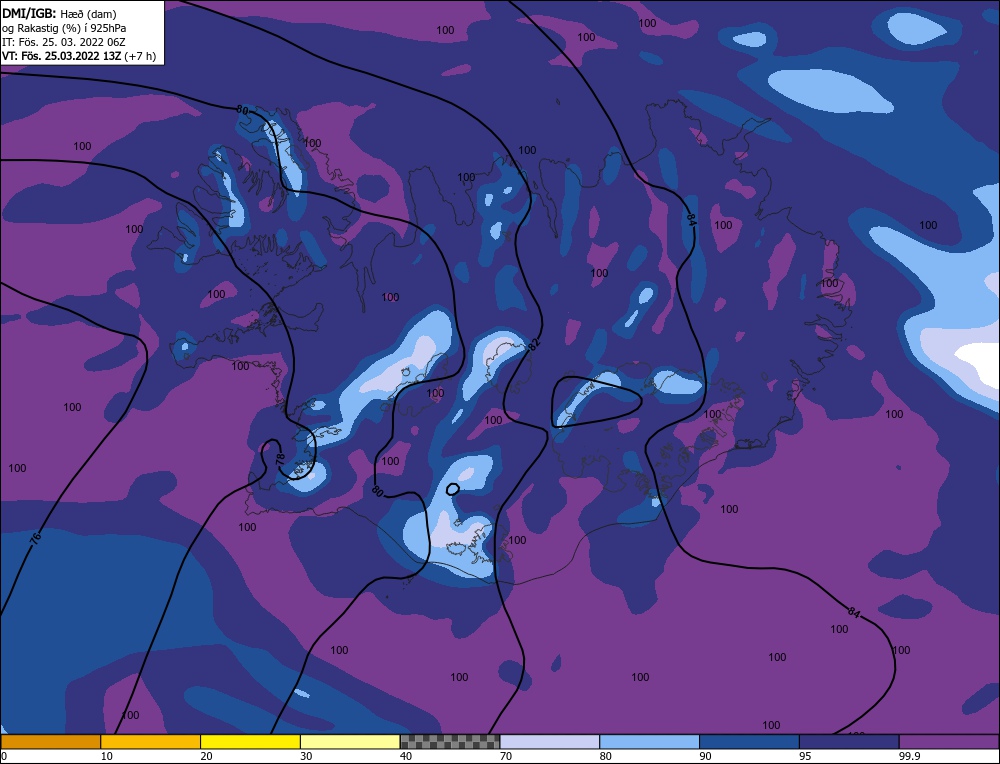
Task: Click the legend tick label "70"
Action: coord(506,756)
